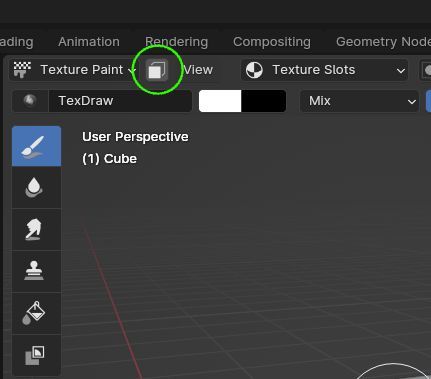This screenshot has width=431, height=379.
Task: Click the Texture Slots sphere icon
Action: (254, 70)
